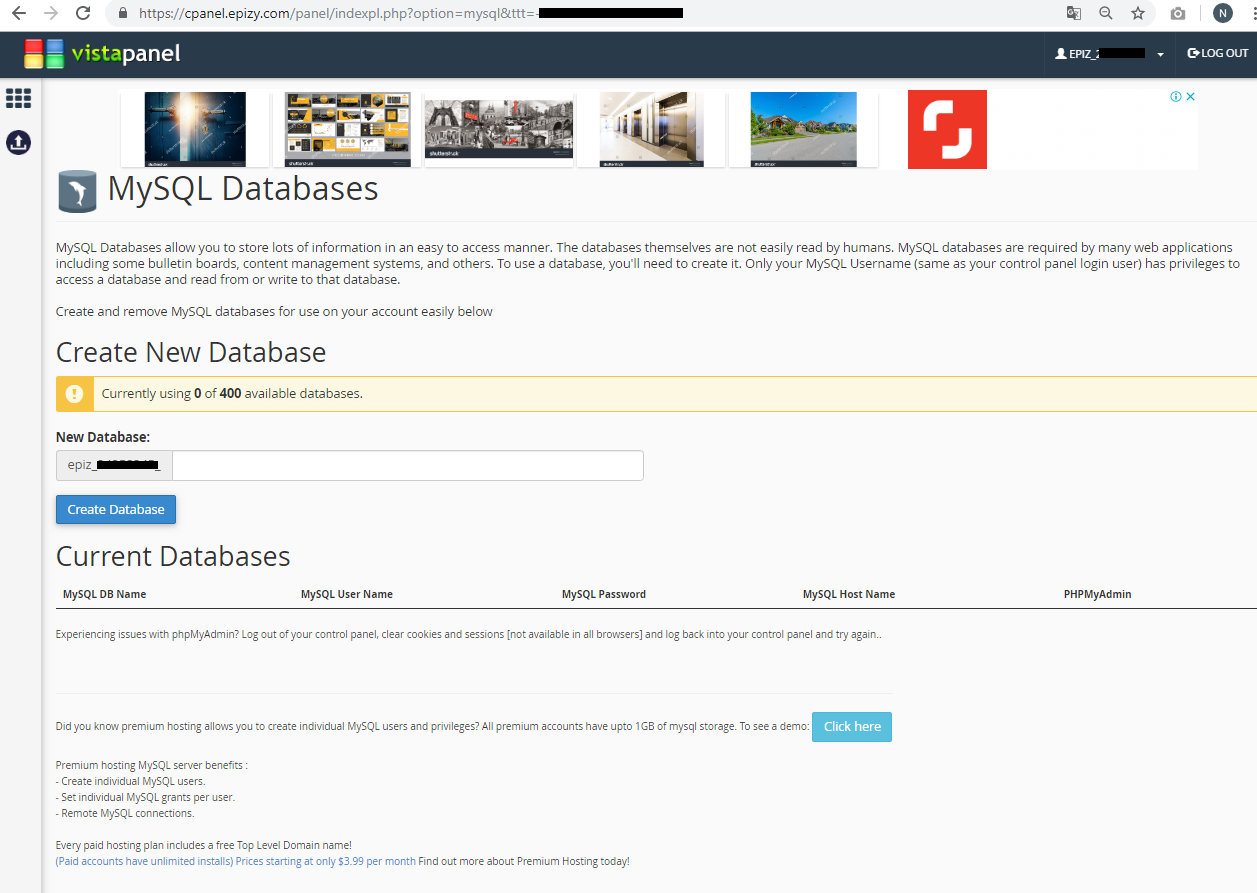The image size is (1257, 893).
Task: Click the ad info icon
Action: click(x=1176, y=97)
